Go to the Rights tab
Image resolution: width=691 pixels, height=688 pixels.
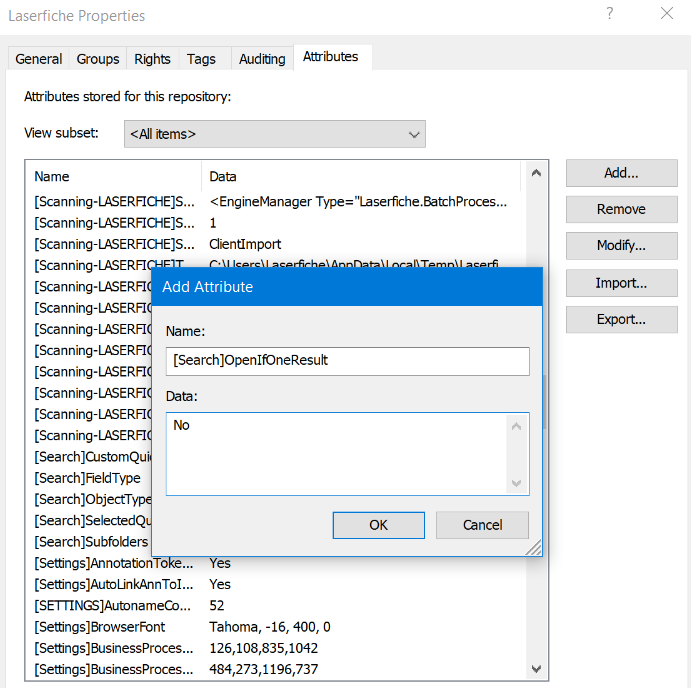coord(152,59)
